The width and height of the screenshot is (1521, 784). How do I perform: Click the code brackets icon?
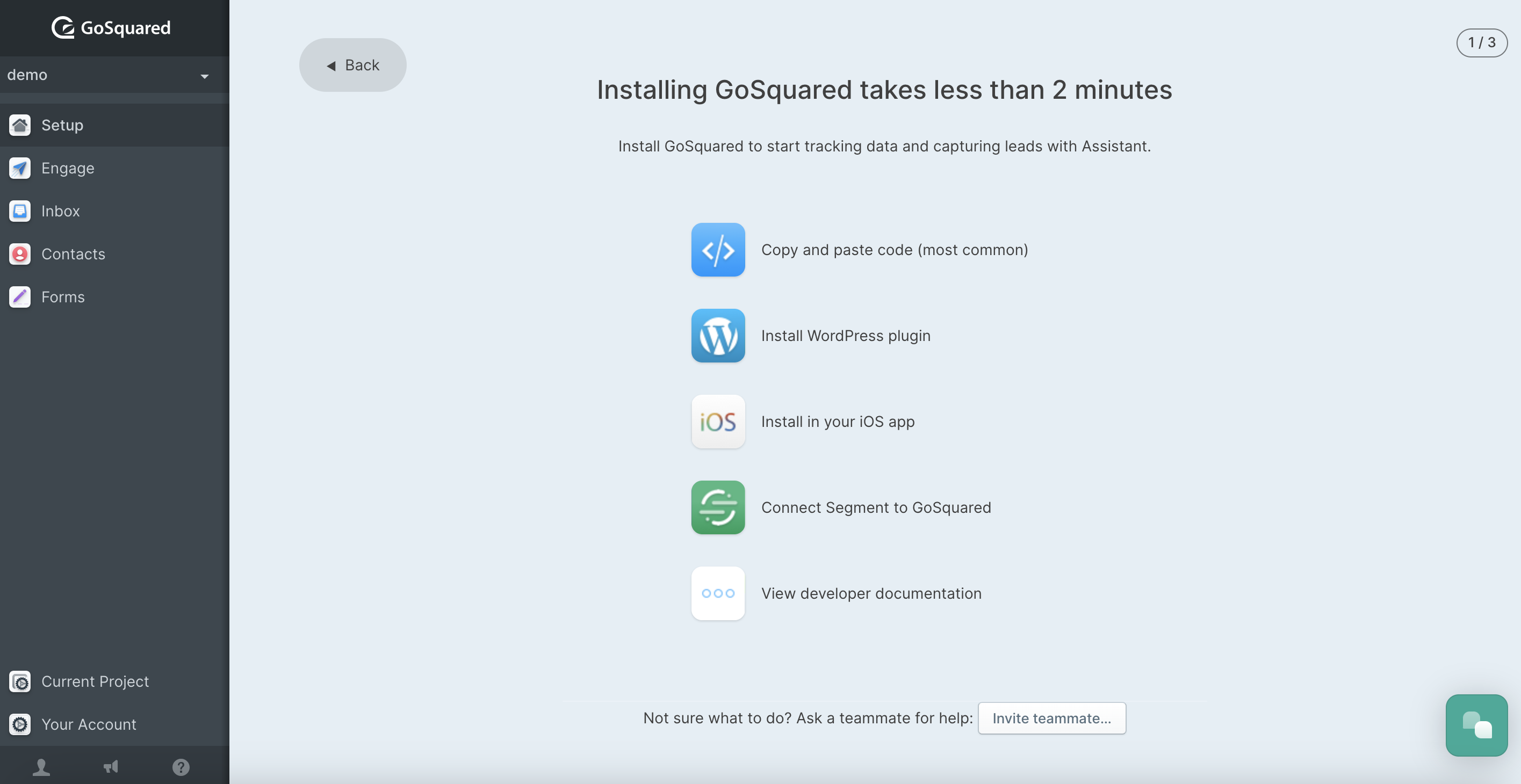tap(718, 250)
